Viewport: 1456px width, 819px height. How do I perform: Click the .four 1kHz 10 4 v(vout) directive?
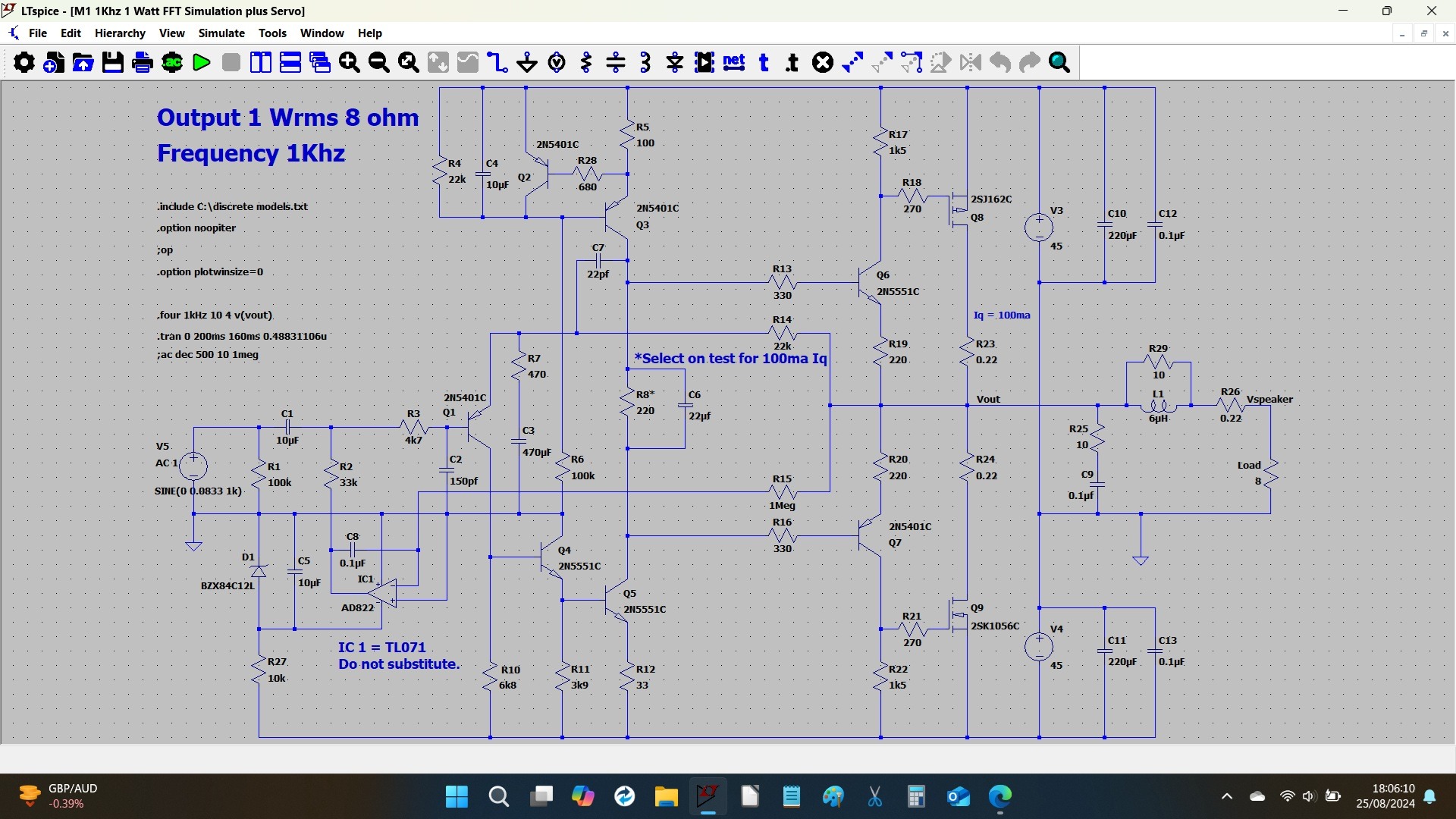pyautogui.click(x=215, y=315)
